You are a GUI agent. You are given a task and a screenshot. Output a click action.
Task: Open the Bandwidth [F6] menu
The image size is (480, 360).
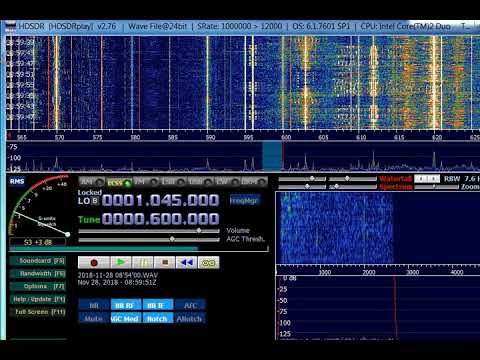pos(38,274)
